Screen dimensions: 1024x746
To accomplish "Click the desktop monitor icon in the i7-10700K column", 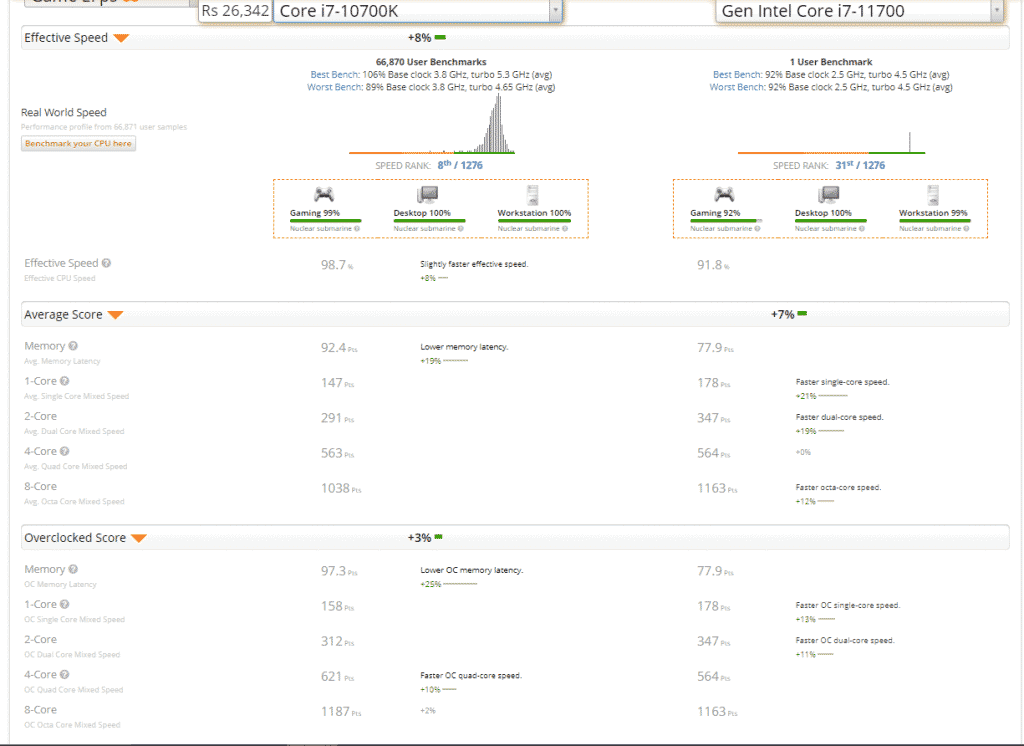I will coord(428,195).
